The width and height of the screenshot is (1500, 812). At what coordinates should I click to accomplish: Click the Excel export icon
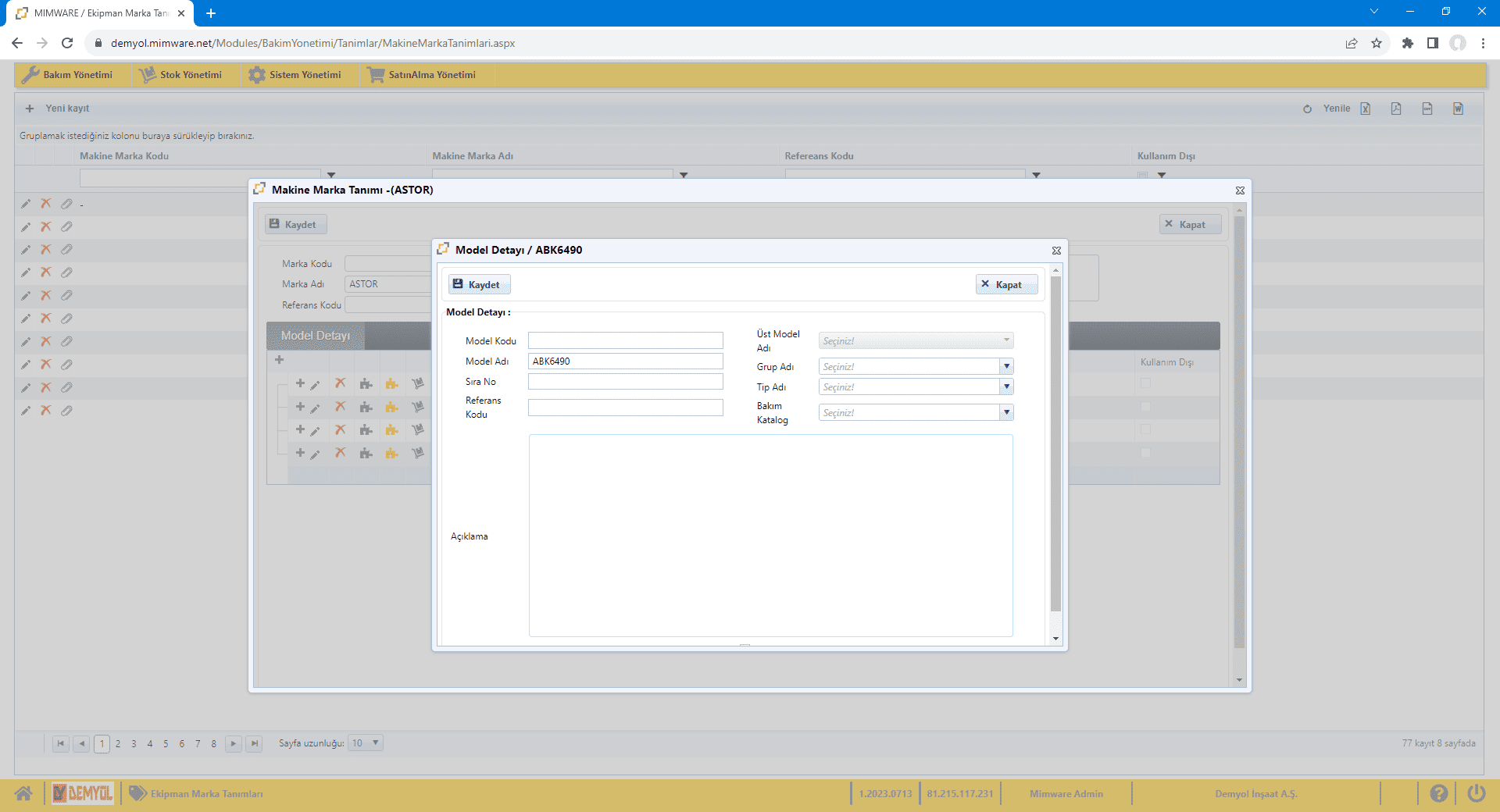pyautogui.click(x=1365, y=109)
